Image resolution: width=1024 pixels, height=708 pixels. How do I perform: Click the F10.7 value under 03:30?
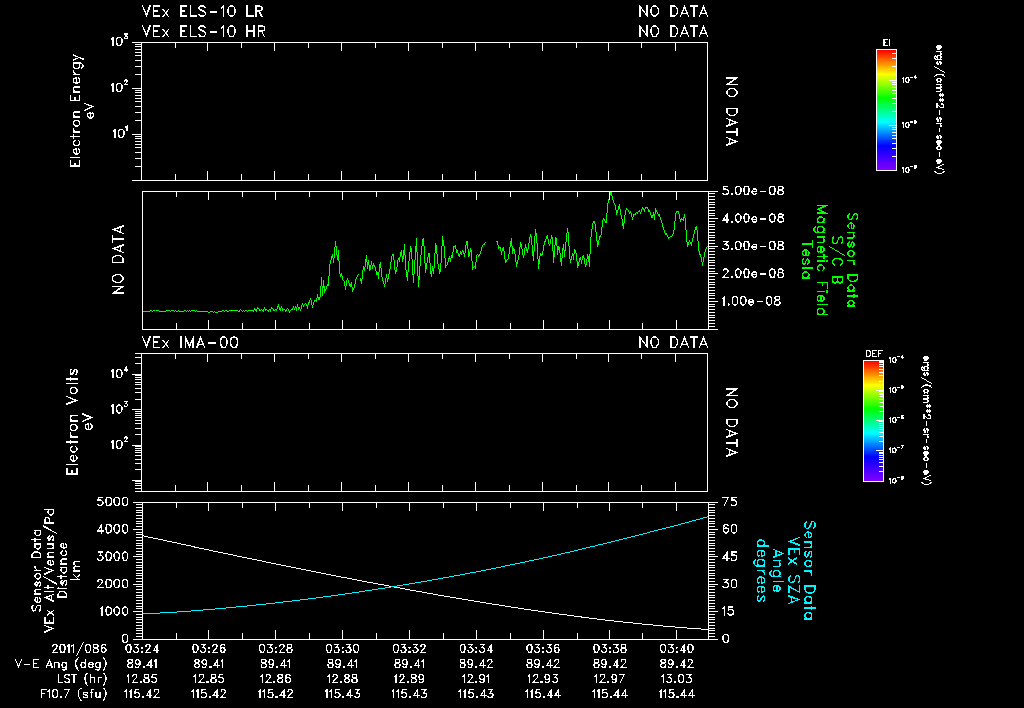(x=342, y=694)
